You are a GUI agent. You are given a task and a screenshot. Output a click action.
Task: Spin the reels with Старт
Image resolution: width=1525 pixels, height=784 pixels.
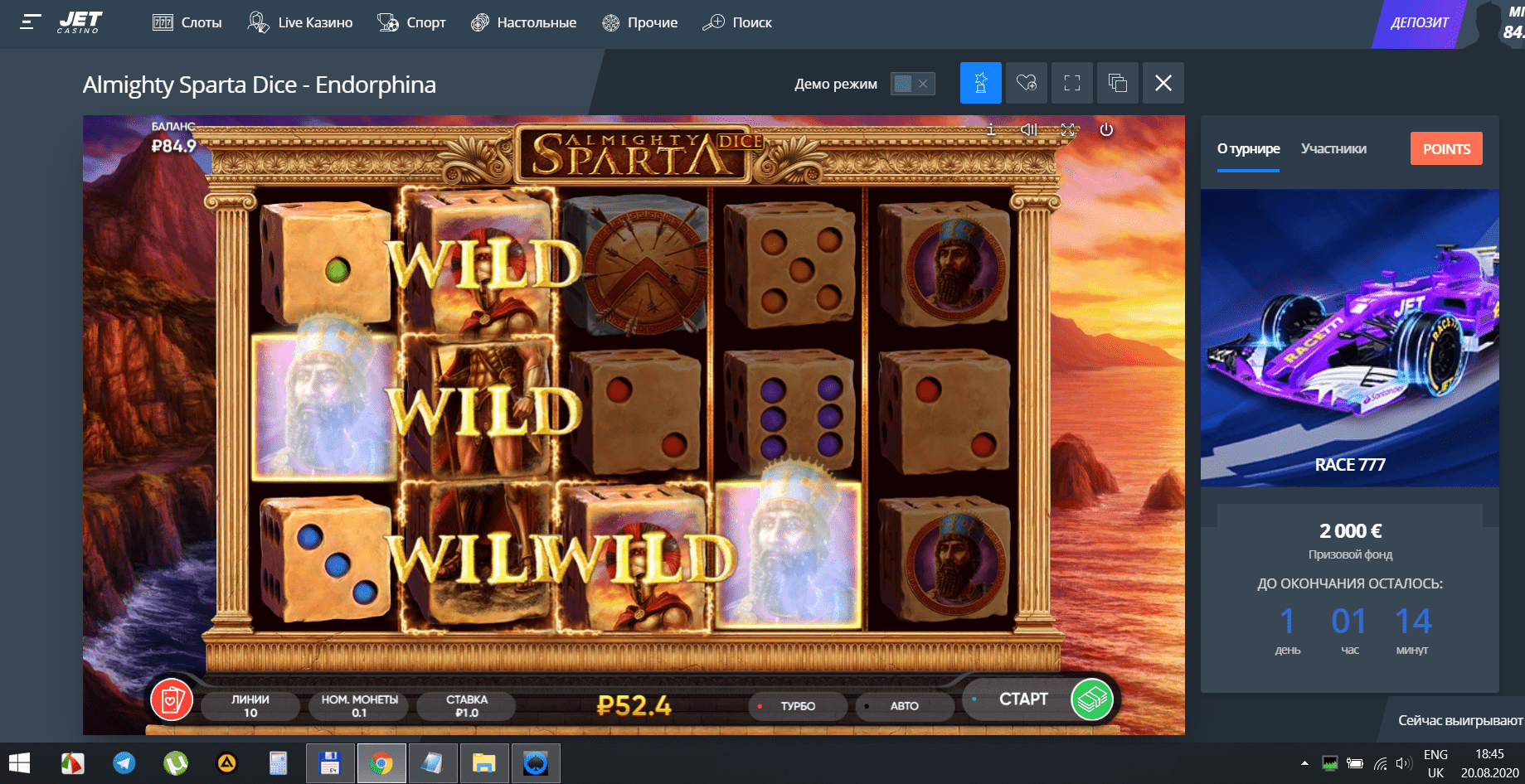click(x=1022, y=699)
